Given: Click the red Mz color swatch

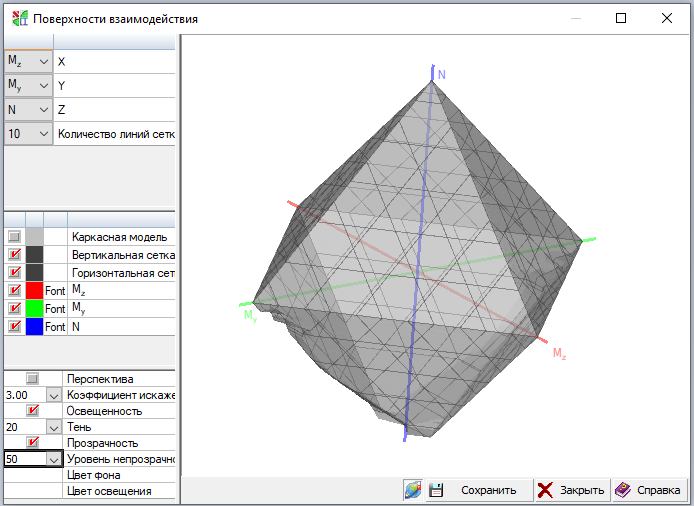Looking at the screenshot, I should [34, 290].
